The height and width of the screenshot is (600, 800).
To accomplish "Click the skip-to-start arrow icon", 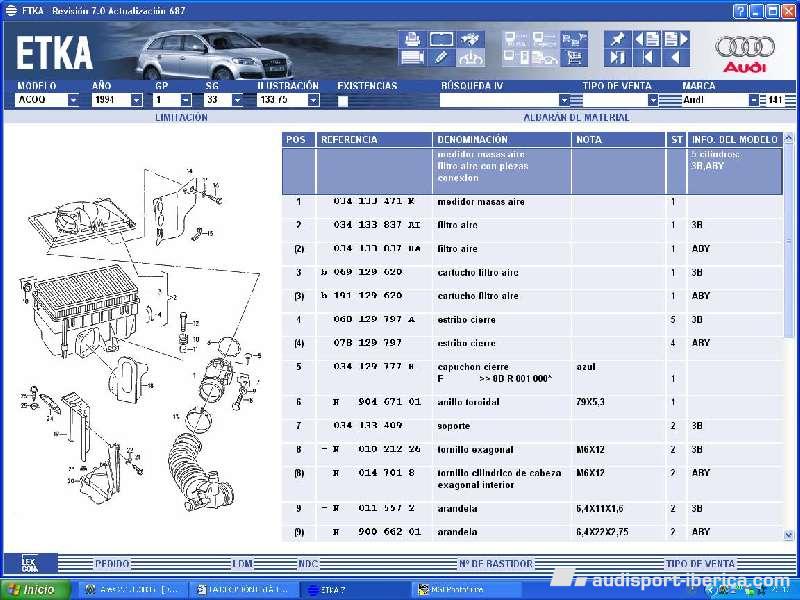I will (646, 58).
